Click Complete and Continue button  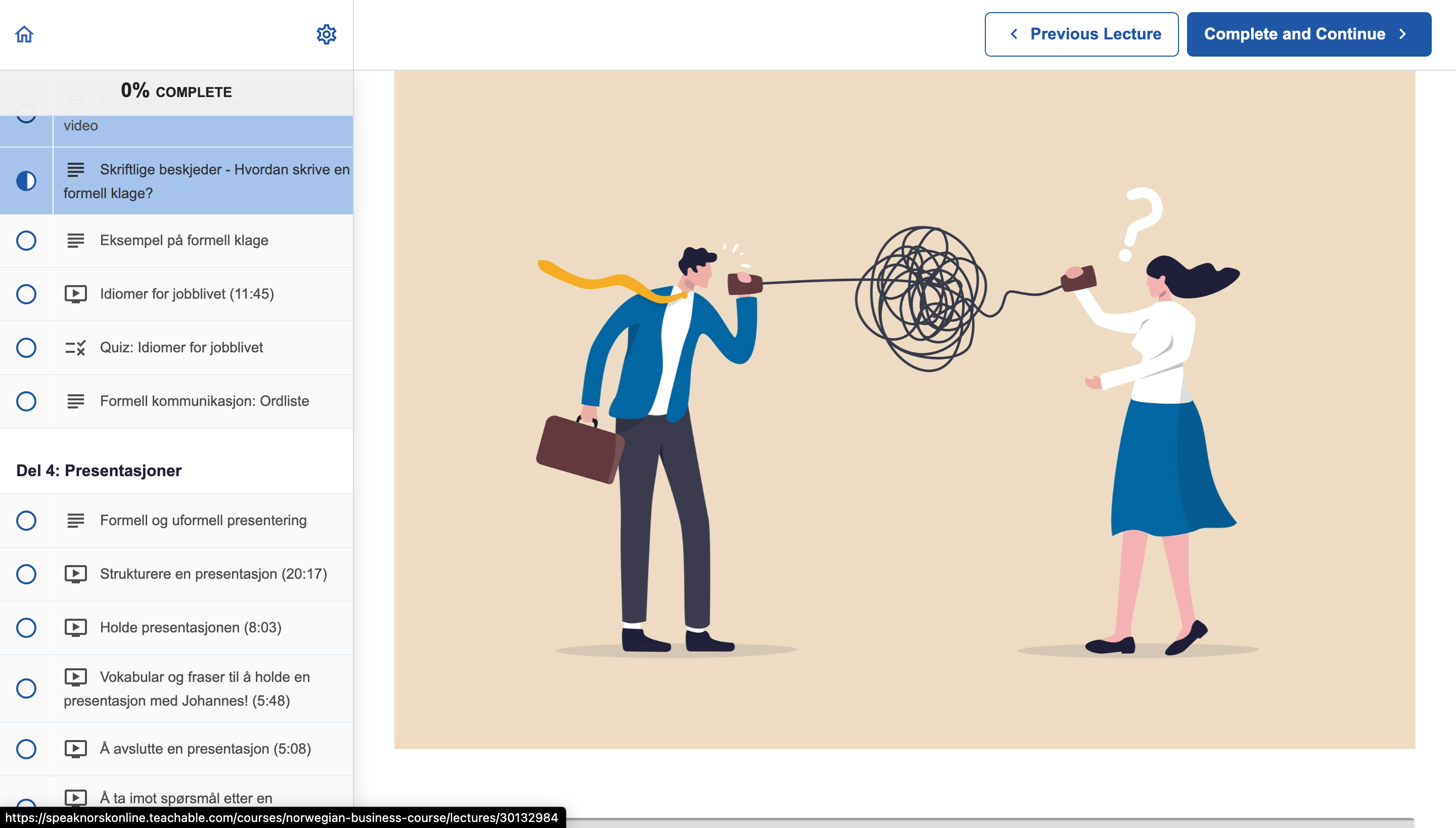coord(1309,34)
